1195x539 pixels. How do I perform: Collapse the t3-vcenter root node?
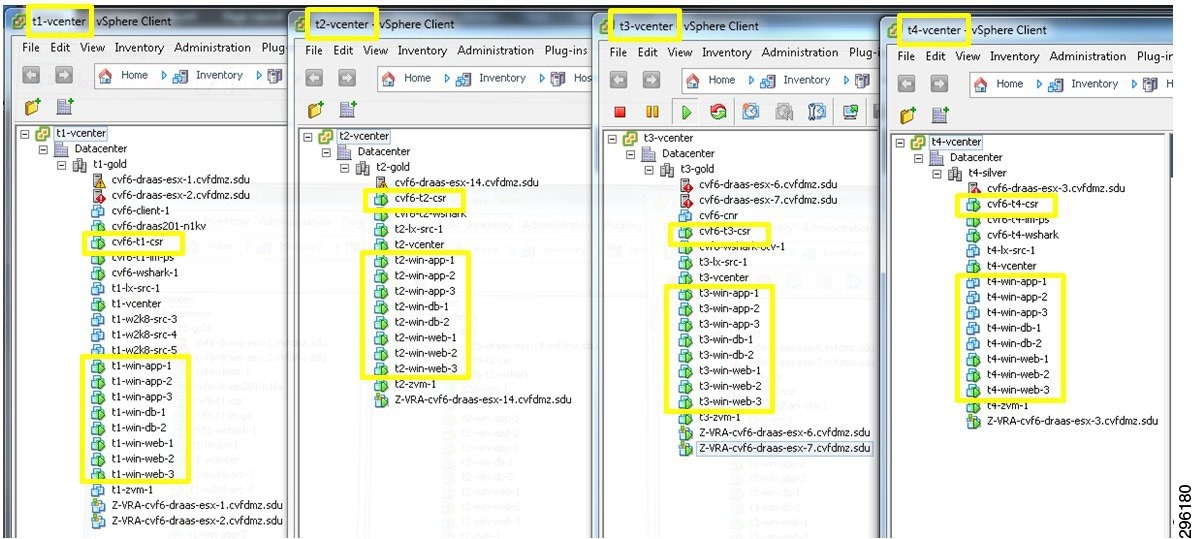click(x=613, y=138)
